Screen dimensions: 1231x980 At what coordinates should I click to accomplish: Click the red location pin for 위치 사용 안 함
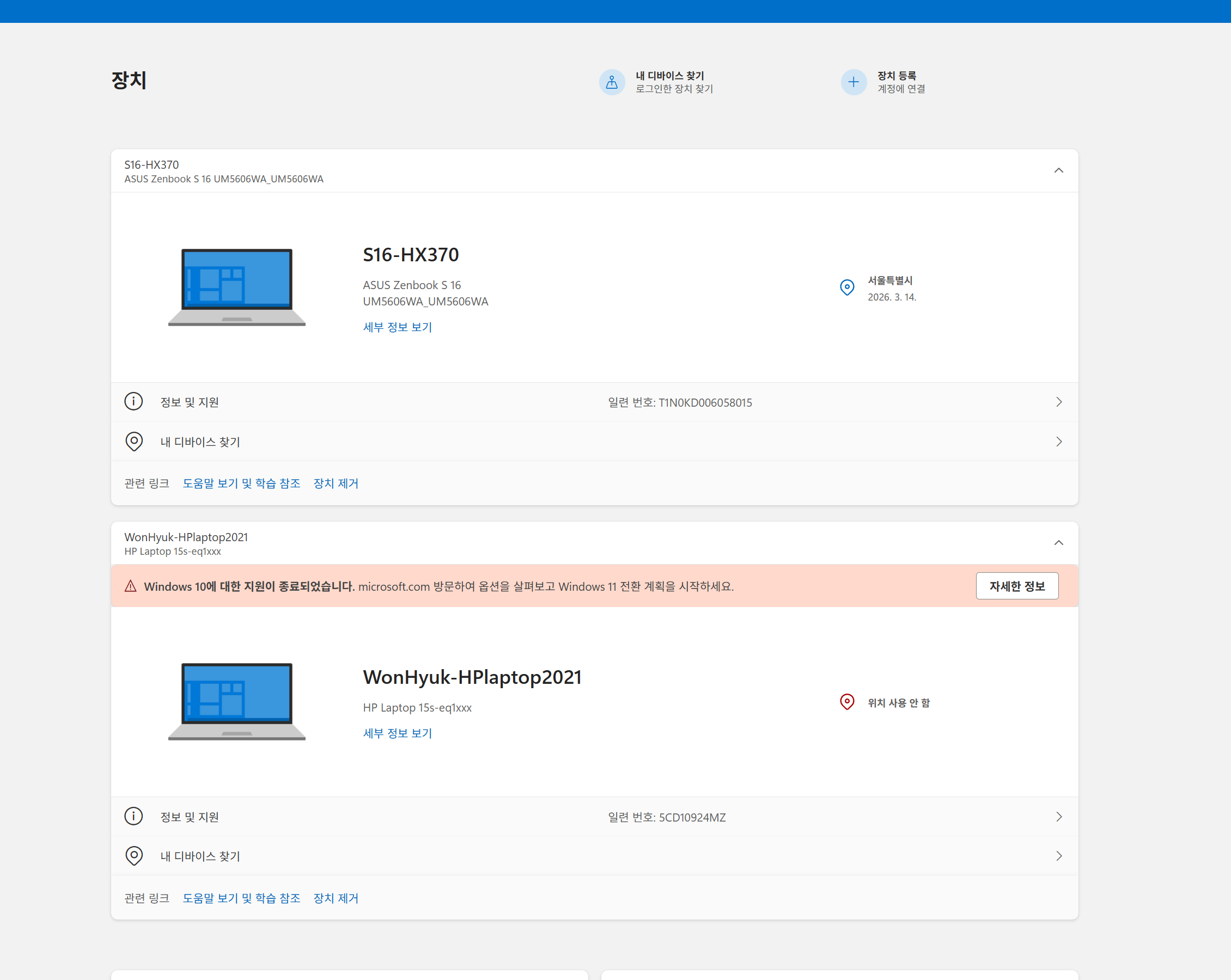tap(848, 701)
